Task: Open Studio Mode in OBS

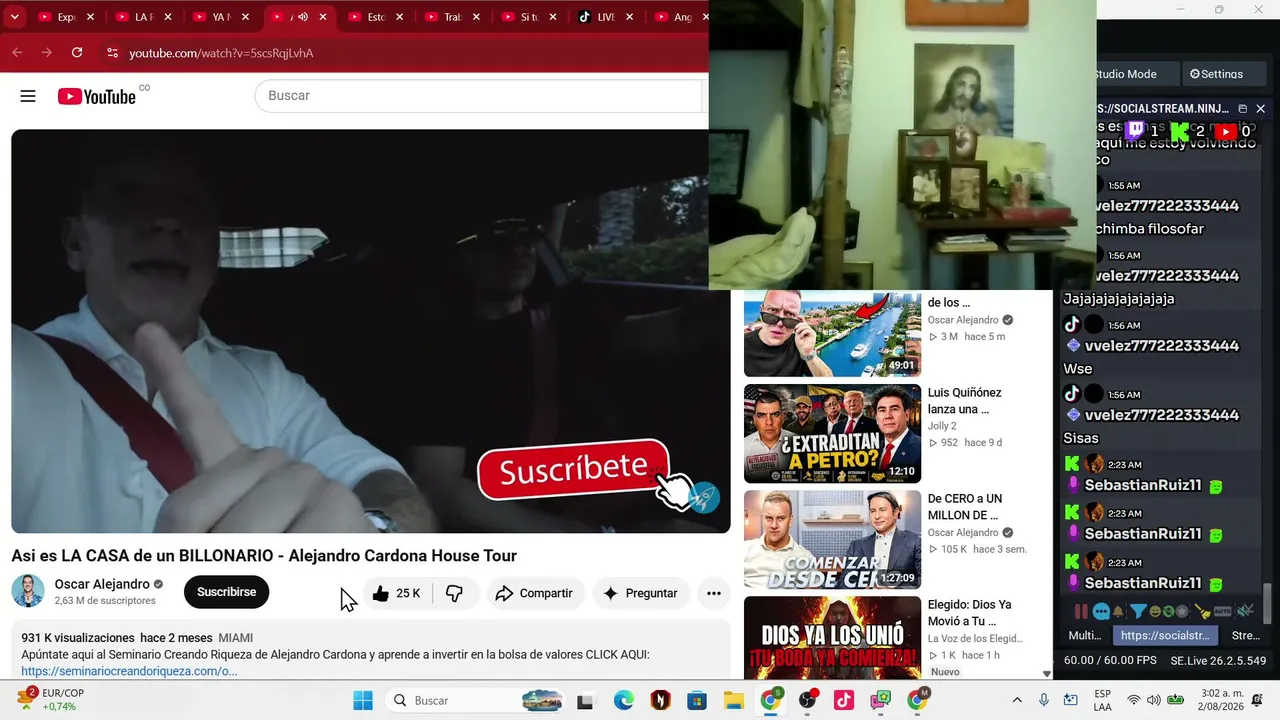Action: [1125, 74]
